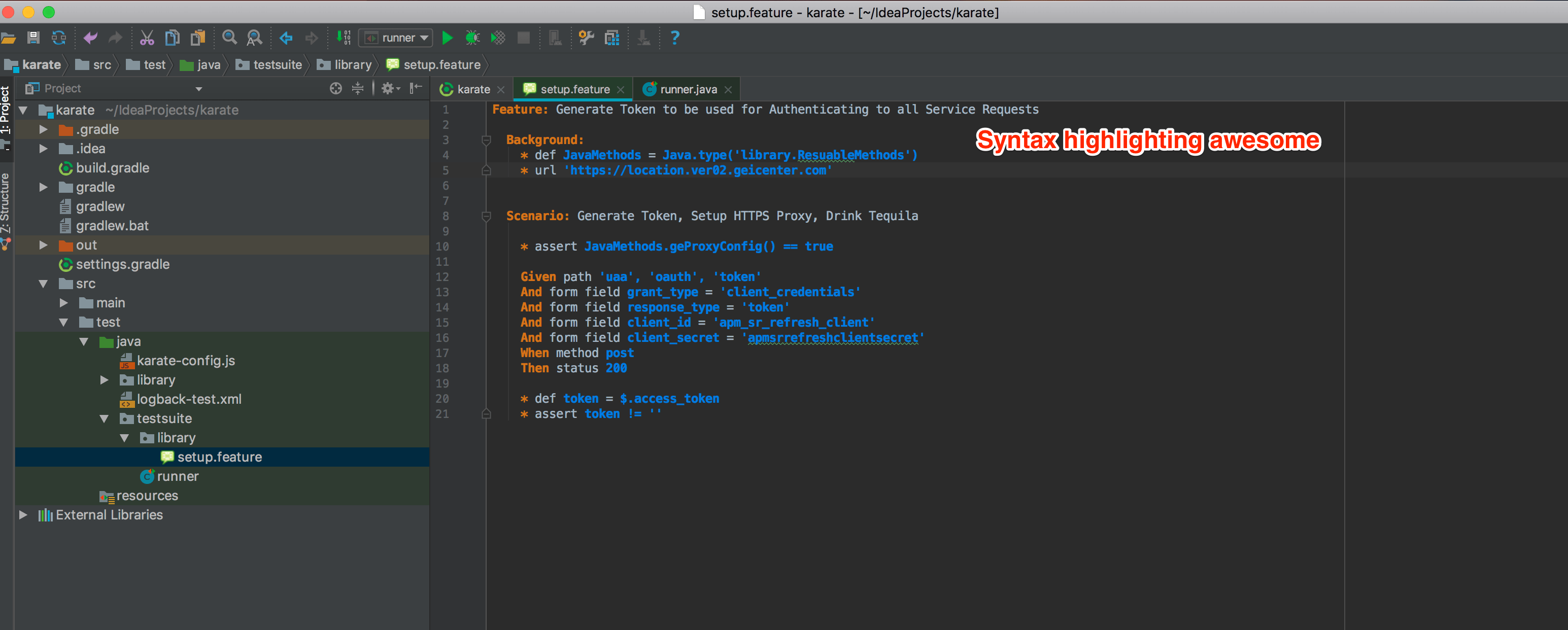Click the Help question mark icon
Screen dimensions: 1568x630
(x=674, y=38)
